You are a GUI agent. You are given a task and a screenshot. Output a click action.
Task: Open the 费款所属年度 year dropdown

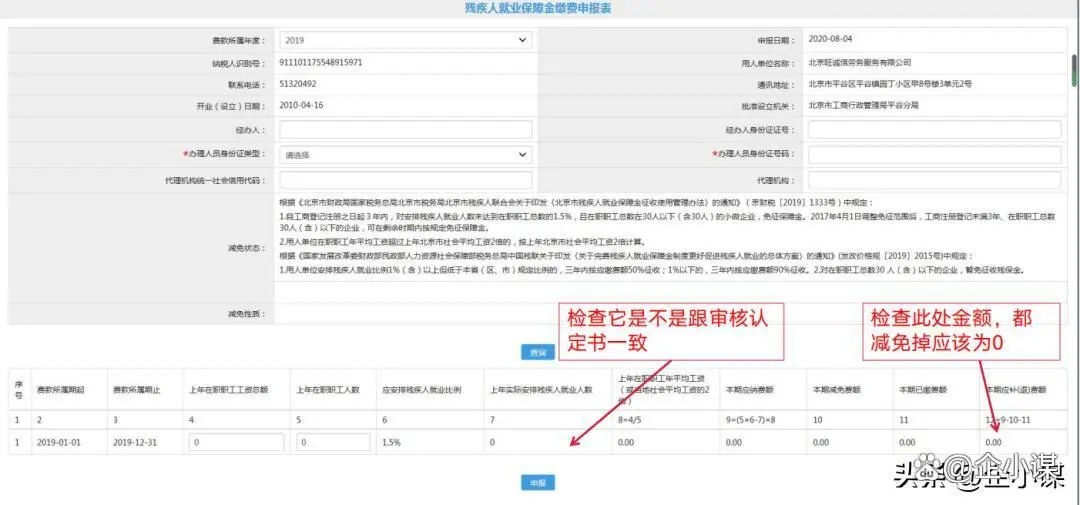click(x=405, y=40)
